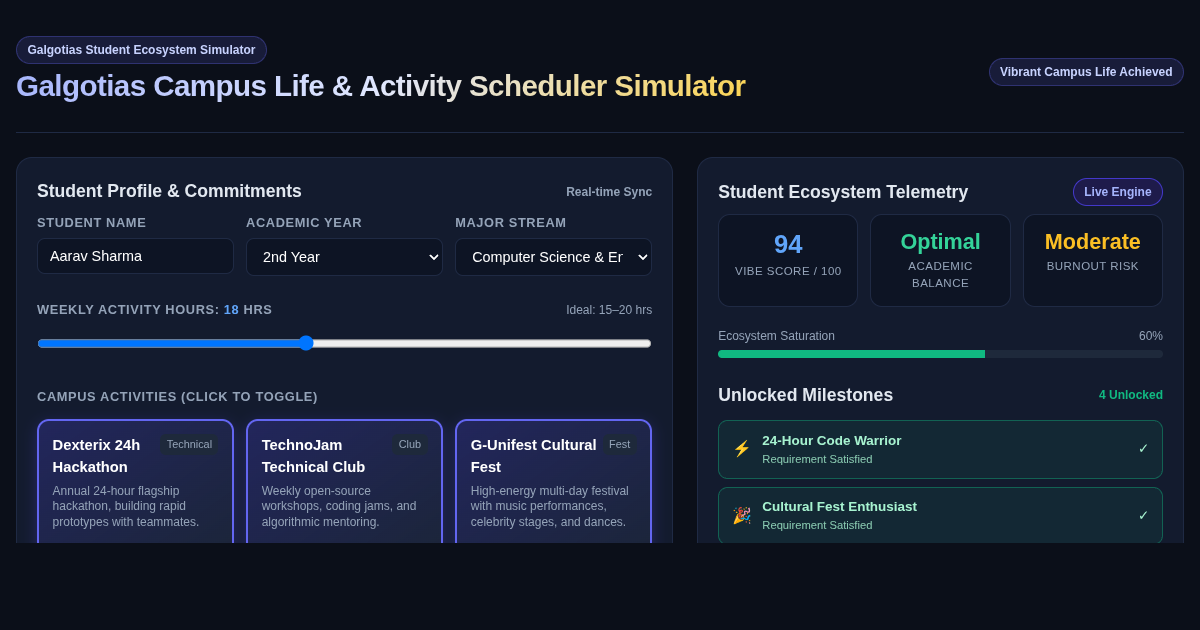Click the 4 Unlocked counter text
Viewport: 1200px width, 630px height.
click(x=1131, y=395)
